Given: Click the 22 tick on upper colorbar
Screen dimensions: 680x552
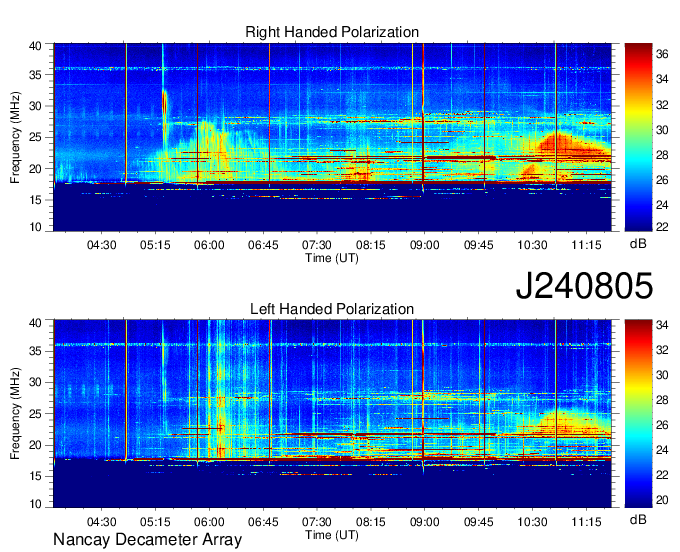Looking at the screenshot, I should point(662,226).
